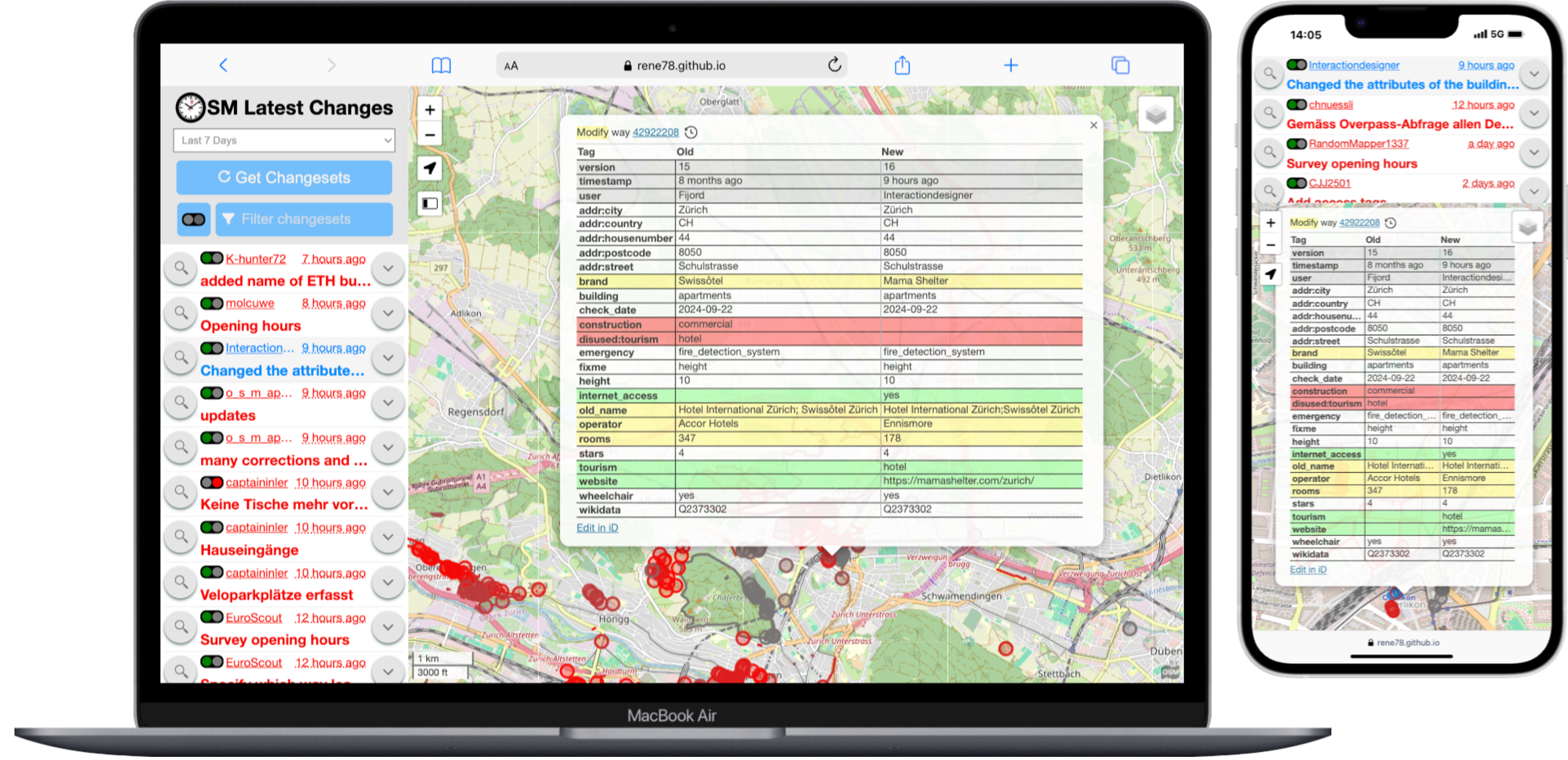Click Safari share icon
1568x760 pixels.
(902, 65)
